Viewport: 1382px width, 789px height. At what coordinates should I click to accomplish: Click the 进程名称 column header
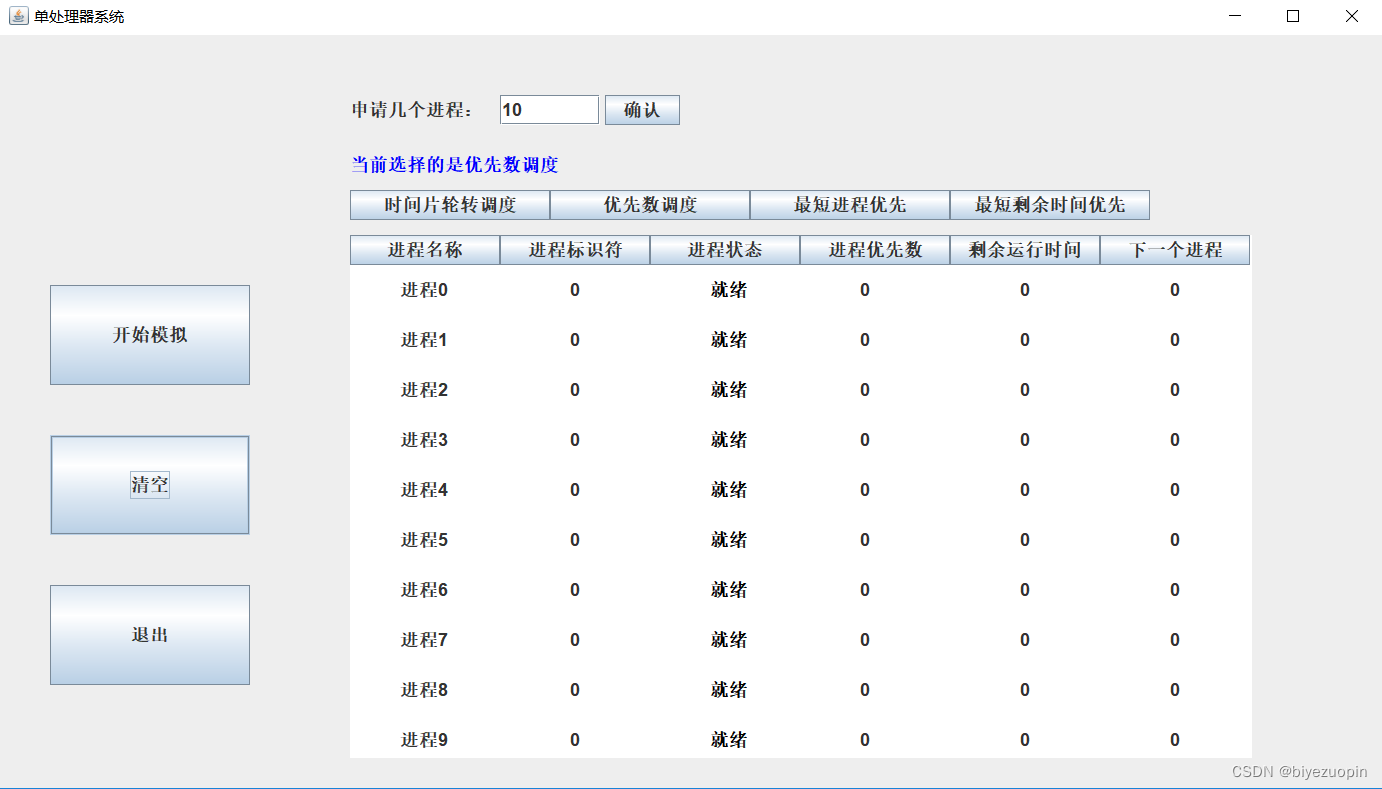(425, 250)
